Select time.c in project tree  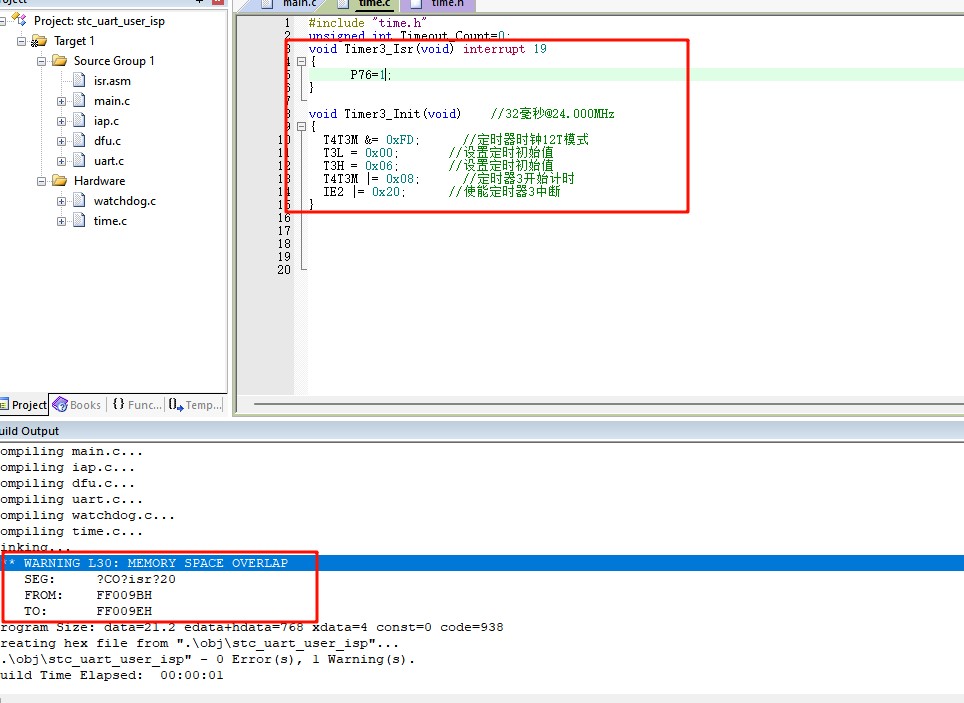pyautogui.click(x=110, y=221)
